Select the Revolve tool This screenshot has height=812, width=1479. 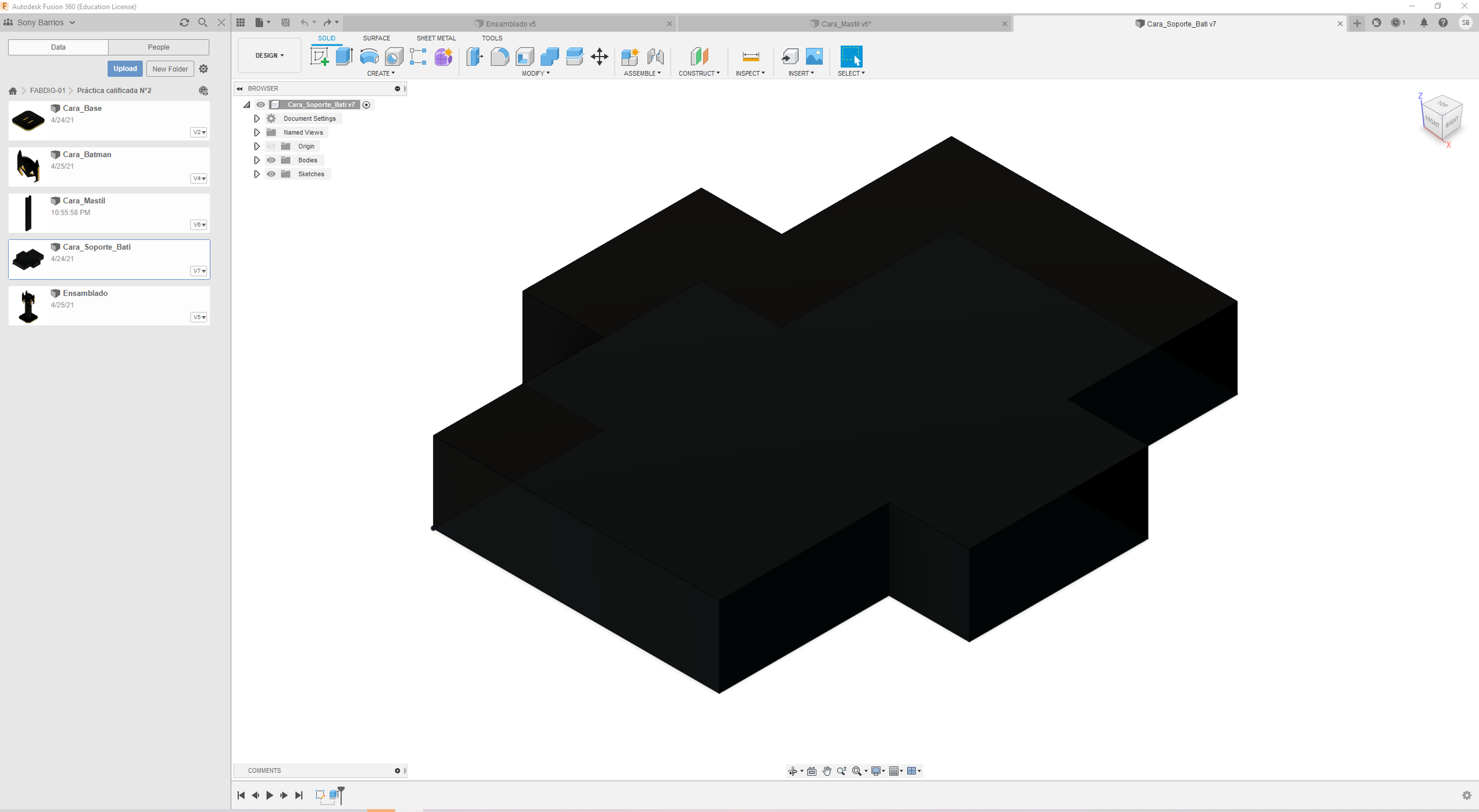pos(369,57)
